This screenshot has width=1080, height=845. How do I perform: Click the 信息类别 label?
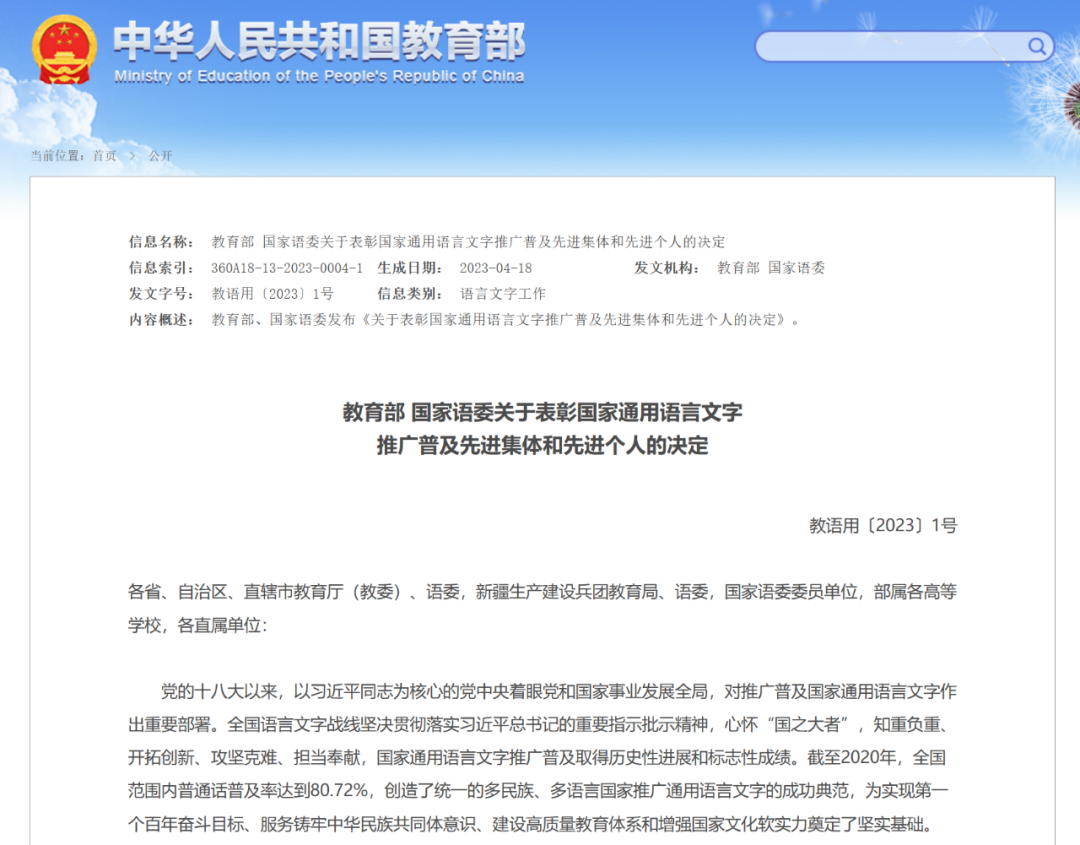click(x=409, y=294)
